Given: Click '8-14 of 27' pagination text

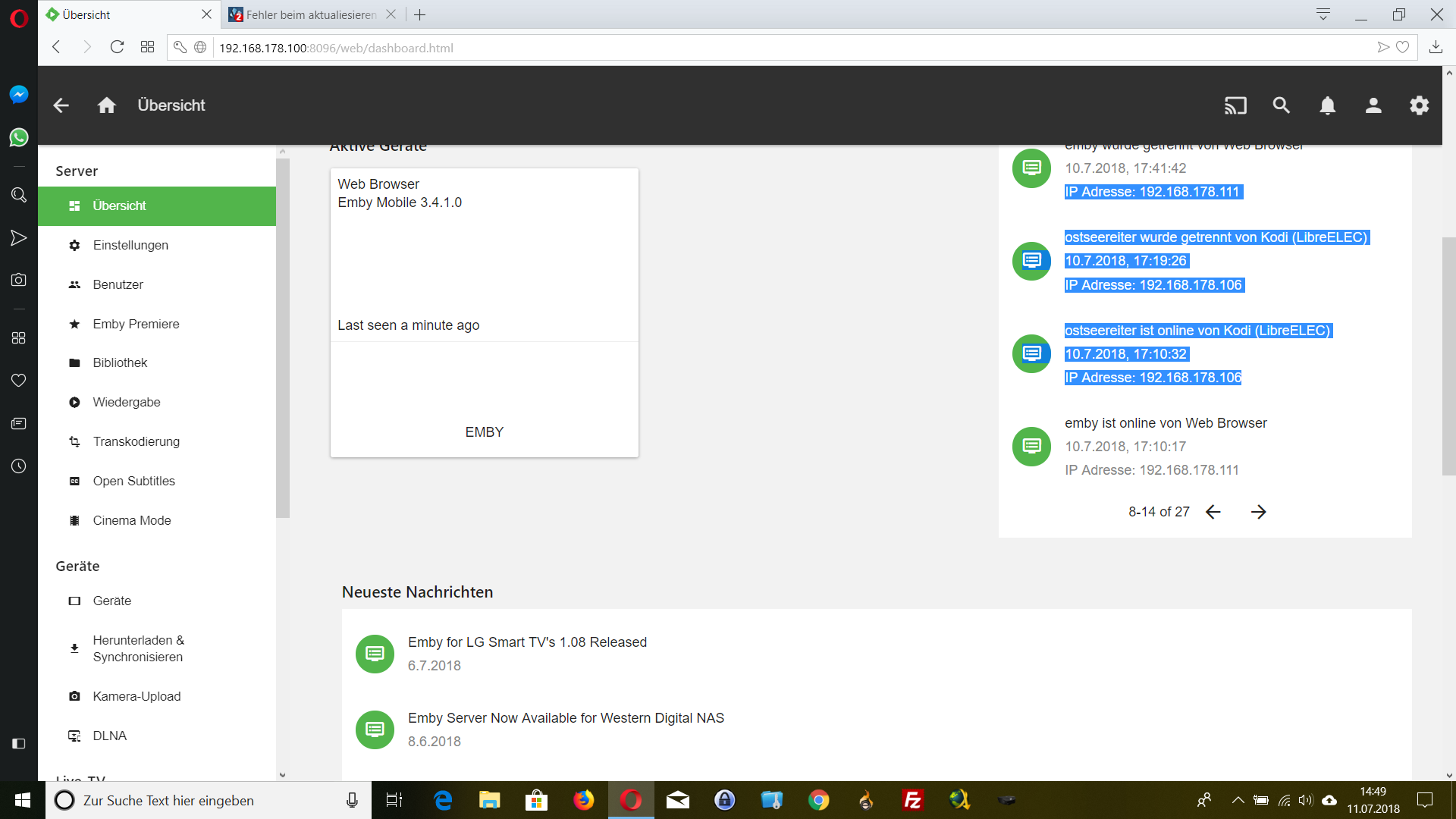Looking at the screenshot, I should click(1159, 512).
